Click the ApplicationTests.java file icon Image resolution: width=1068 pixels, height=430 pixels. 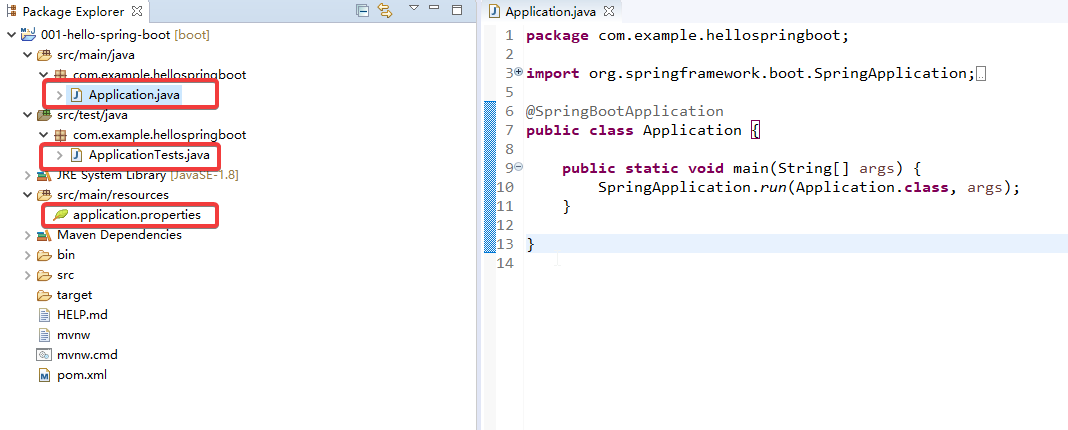[76, 155]
